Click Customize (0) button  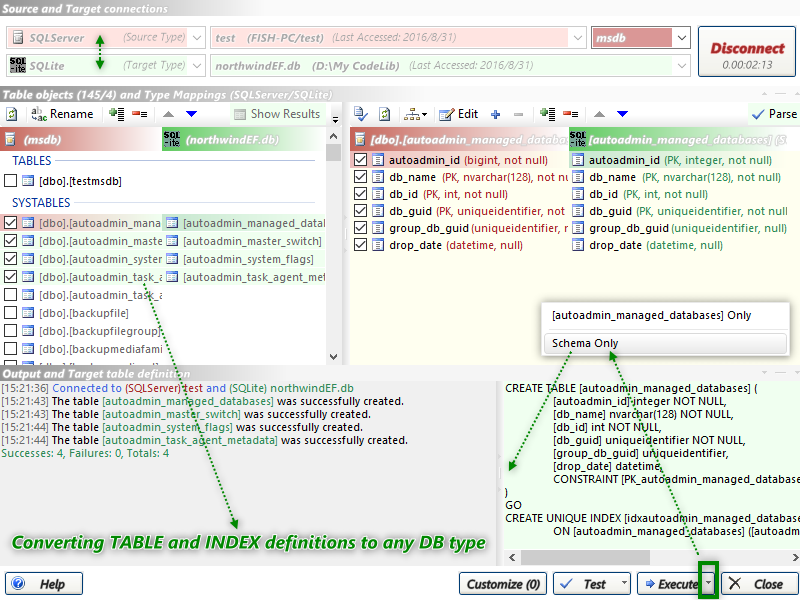pyautogui.click(x=503, y=584)
